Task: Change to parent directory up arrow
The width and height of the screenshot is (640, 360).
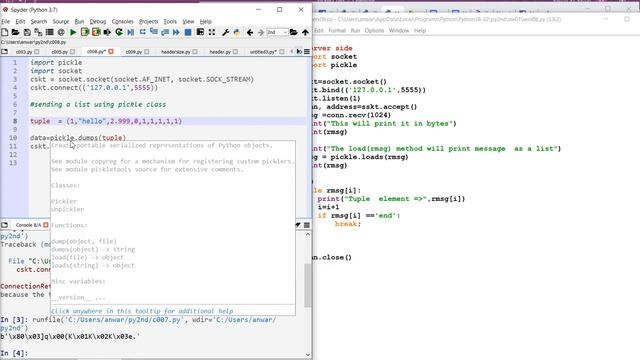Action: click(305, 32)
